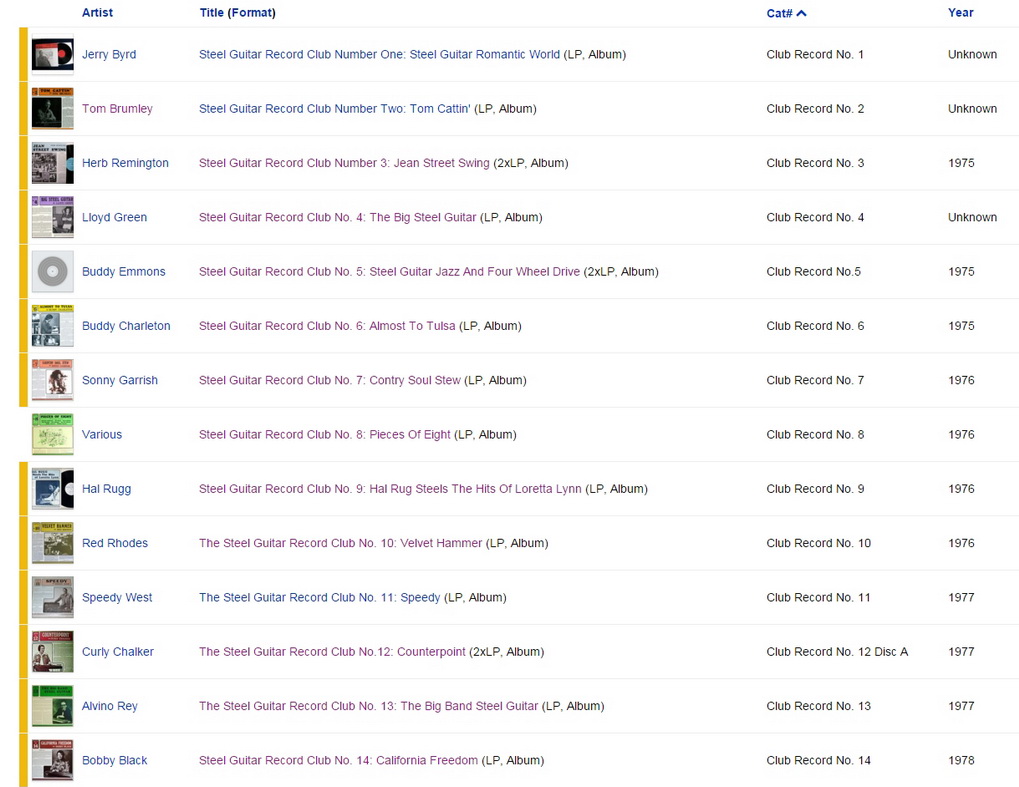Click the Speedy West album thumbnail
The width and height of the screenshot is (1019, 787).
(53, 597)
